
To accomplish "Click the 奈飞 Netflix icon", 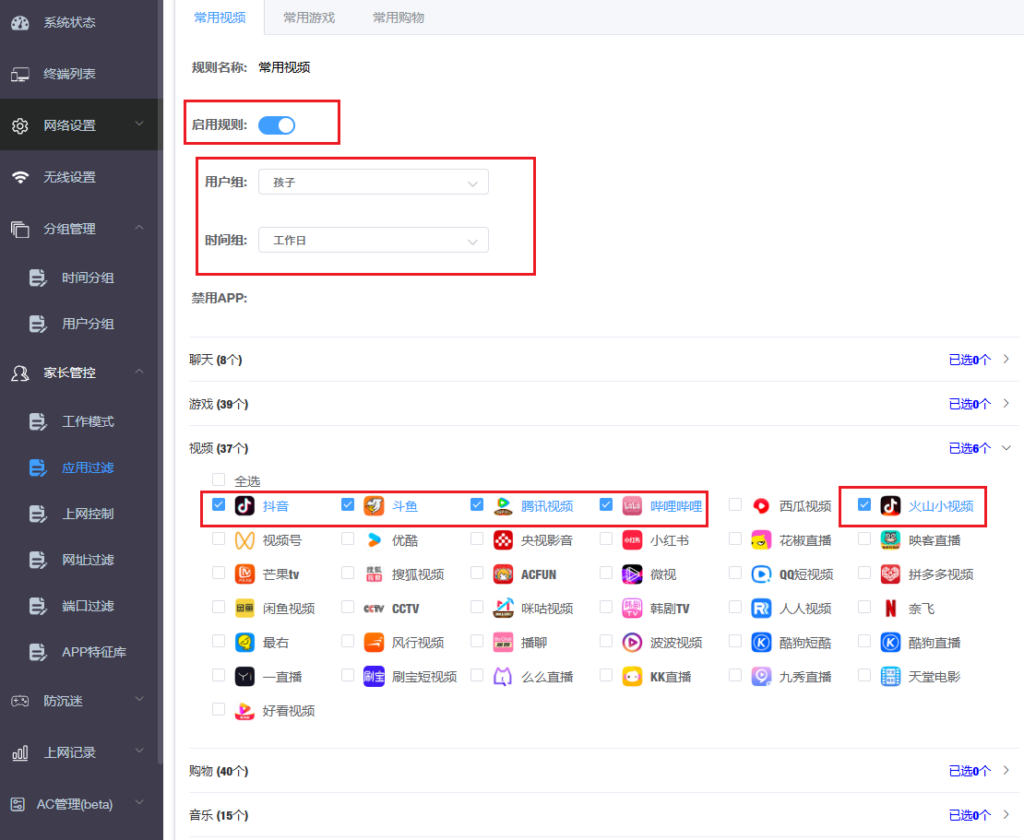I will pyautogui.click(x=890, y=608).
